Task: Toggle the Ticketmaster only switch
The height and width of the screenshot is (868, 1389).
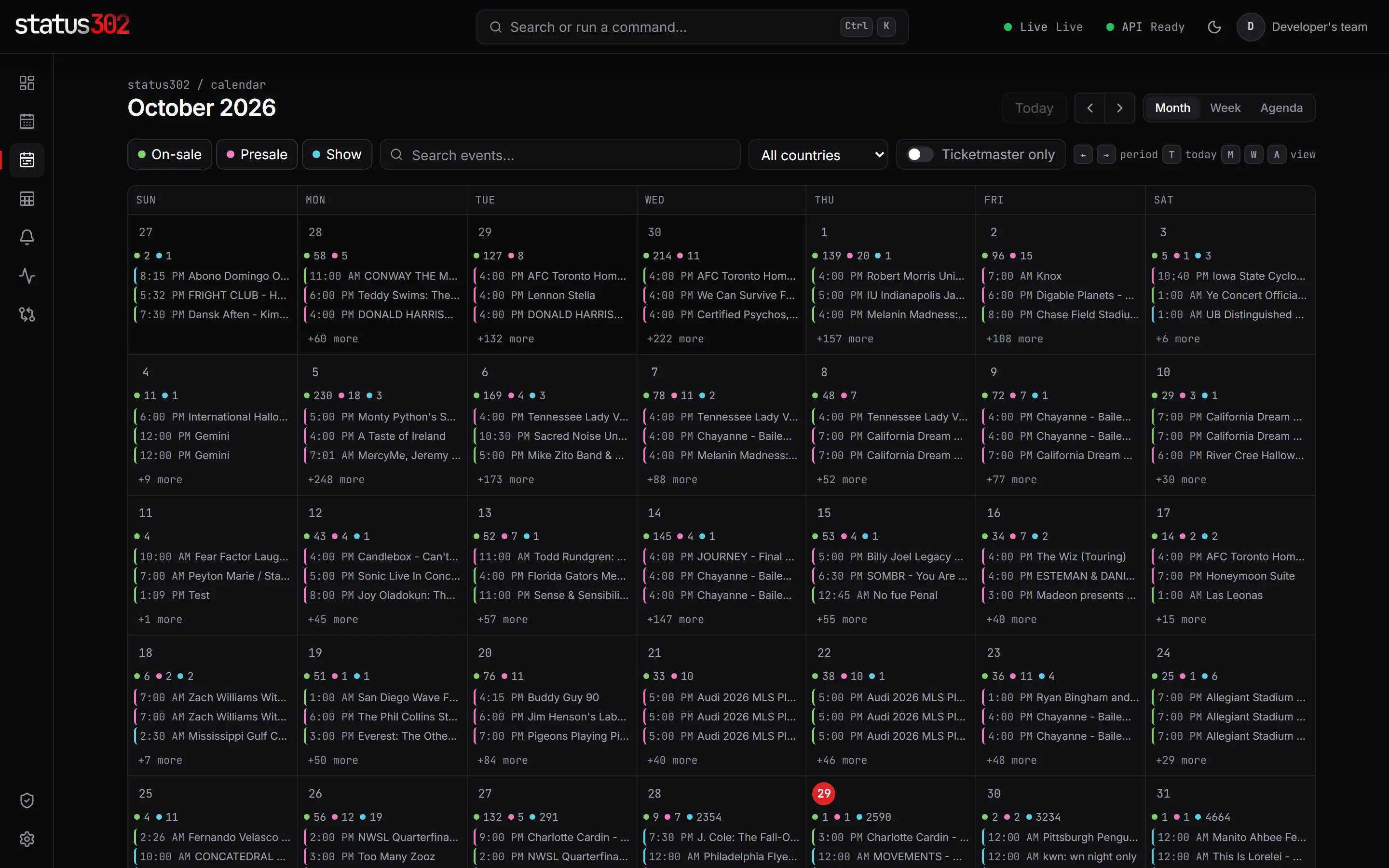Action: pos(920,154)
